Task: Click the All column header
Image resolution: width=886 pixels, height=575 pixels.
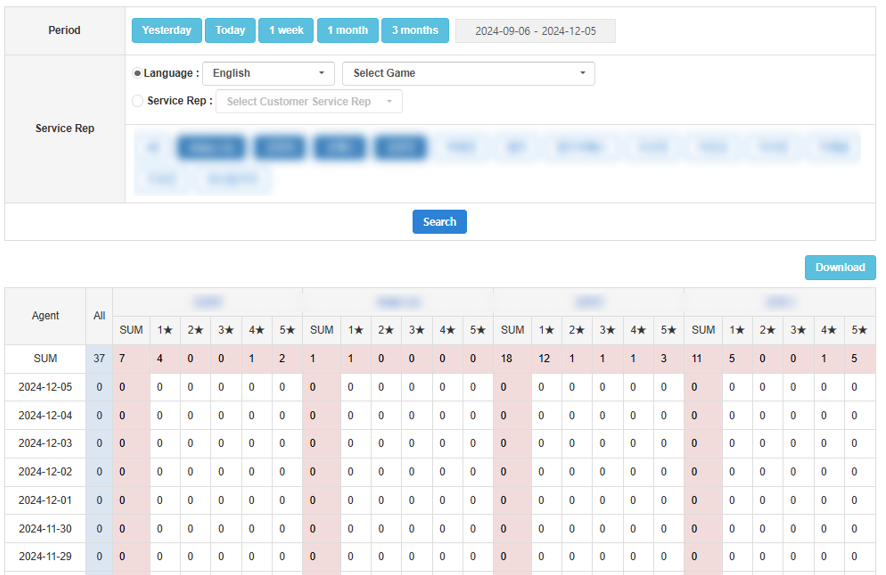Action: coord(99,316)
